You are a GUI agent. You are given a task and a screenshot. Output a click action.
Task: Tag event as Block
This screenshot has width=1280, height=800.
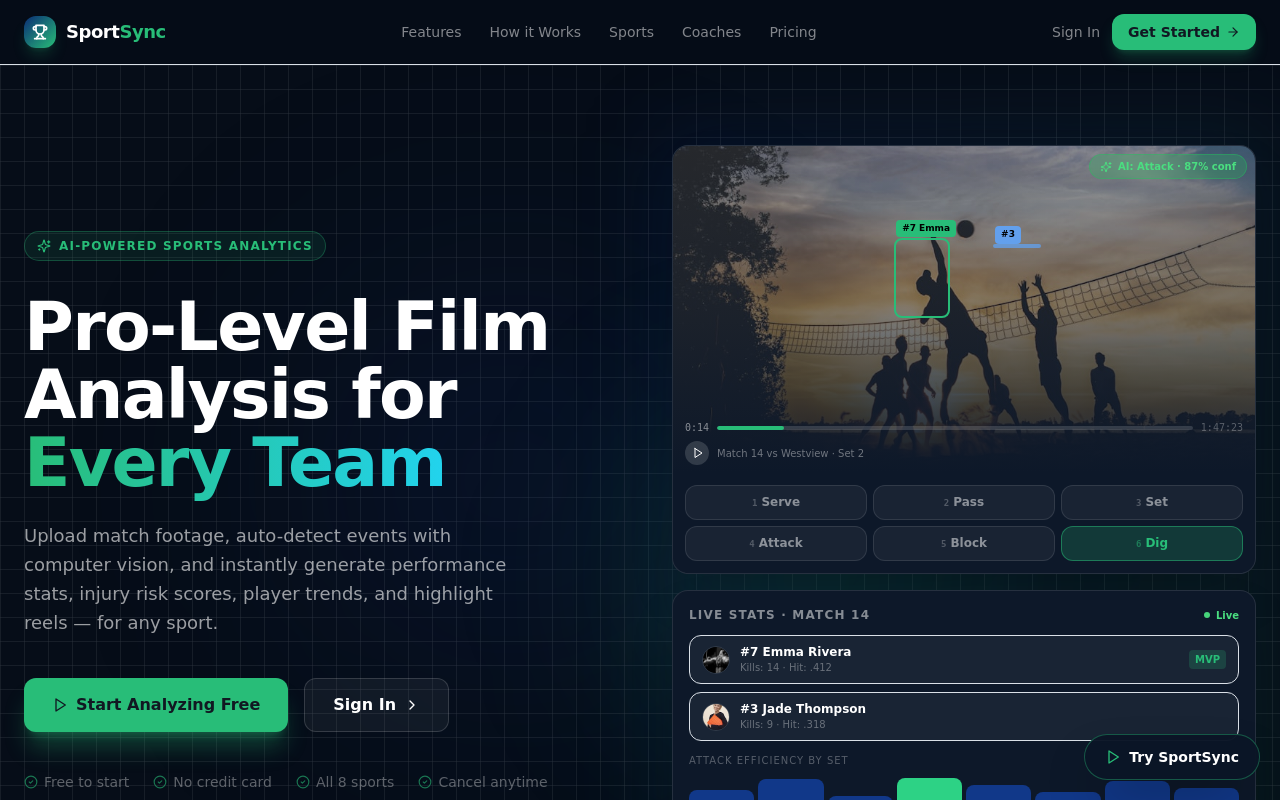[964, 543]
